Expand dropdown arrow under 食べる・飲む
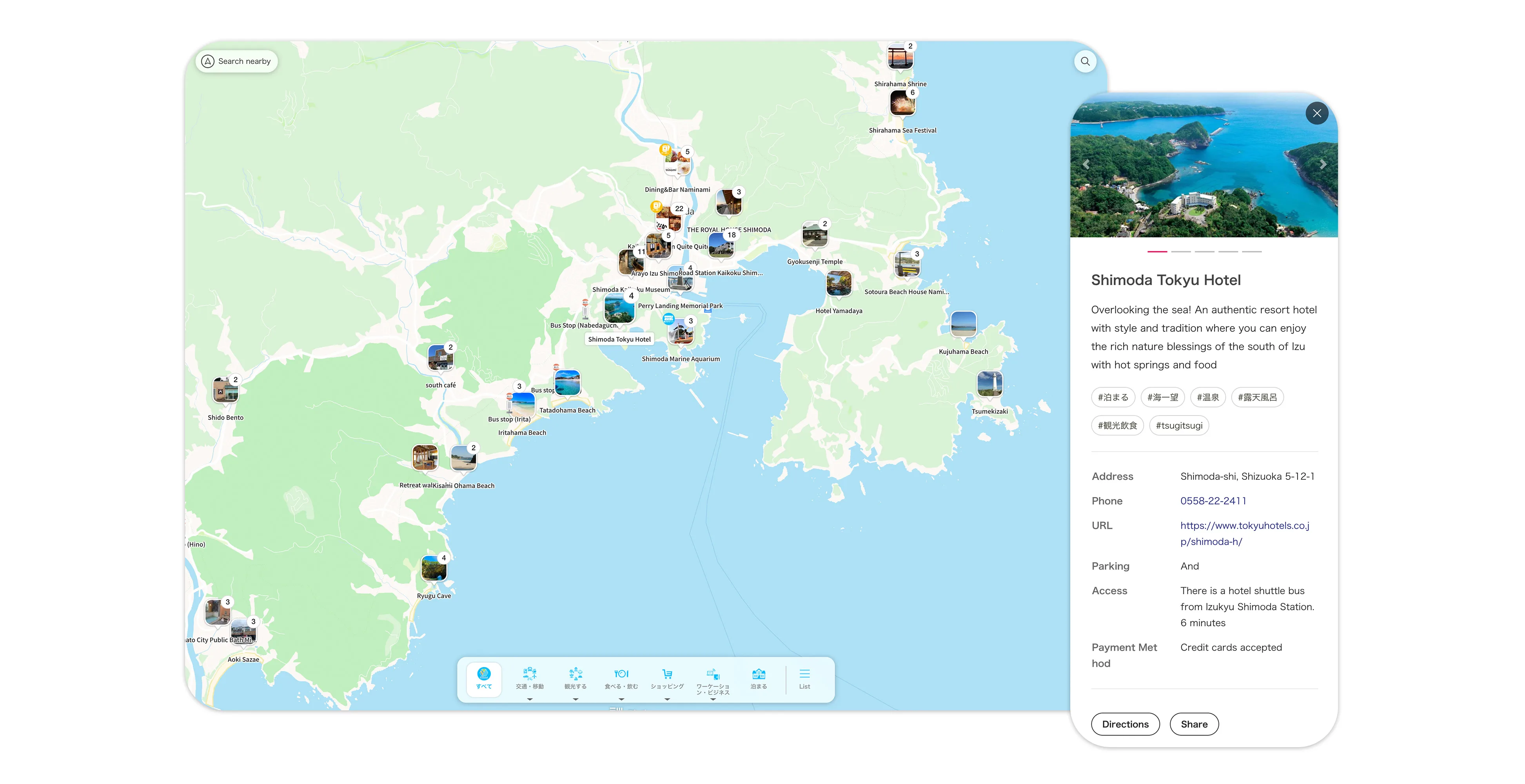 tap(621, 699)
